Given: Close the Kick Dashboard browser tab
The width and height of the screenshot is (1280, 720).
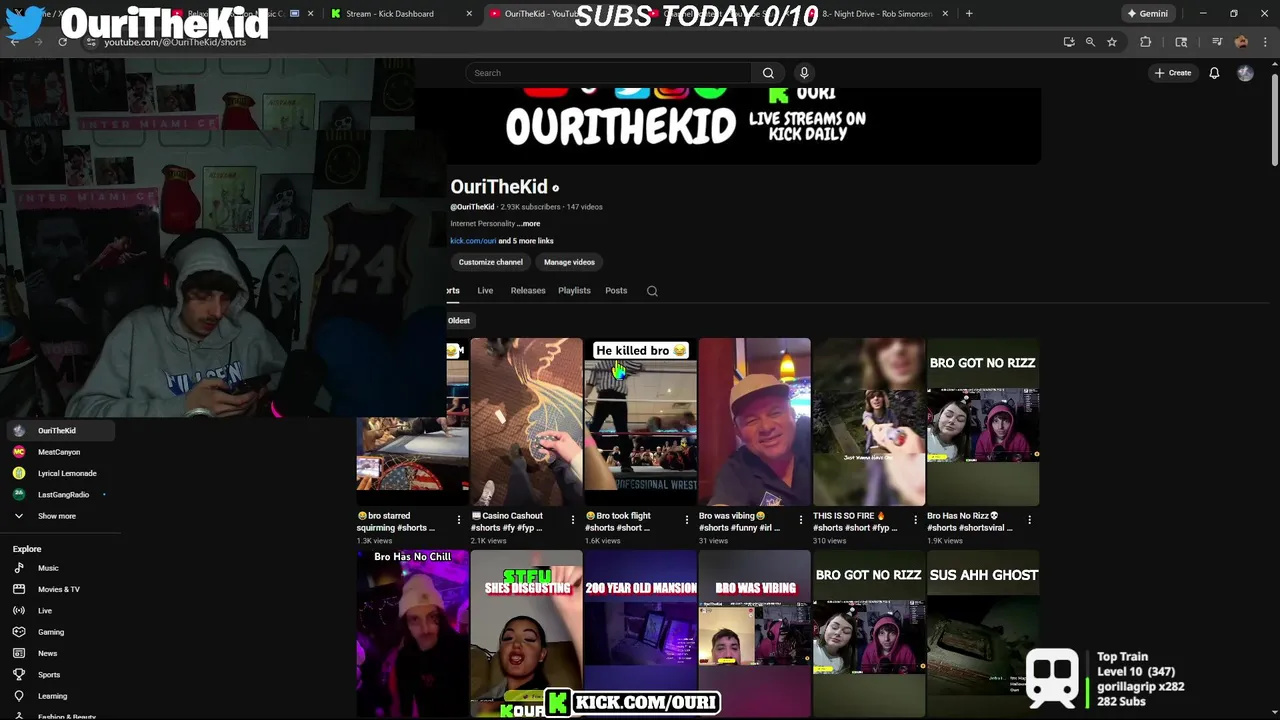Looking at the screenshot, I should coord(469,14).
